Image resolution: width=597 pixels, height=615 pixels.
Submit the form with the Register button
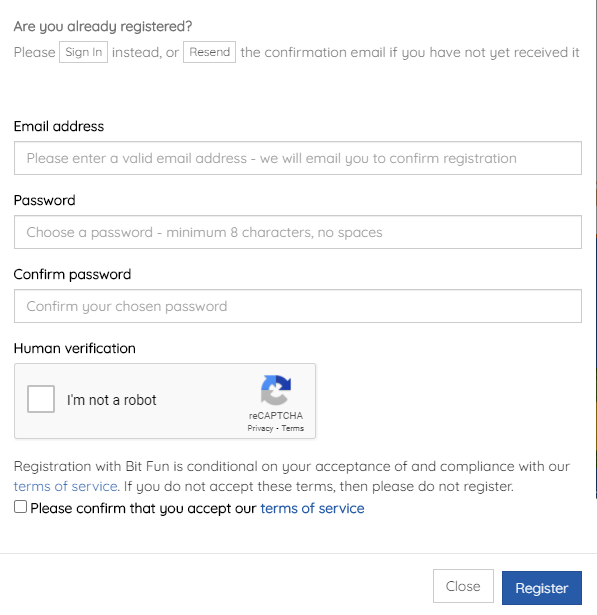click(x=542, y=588)
